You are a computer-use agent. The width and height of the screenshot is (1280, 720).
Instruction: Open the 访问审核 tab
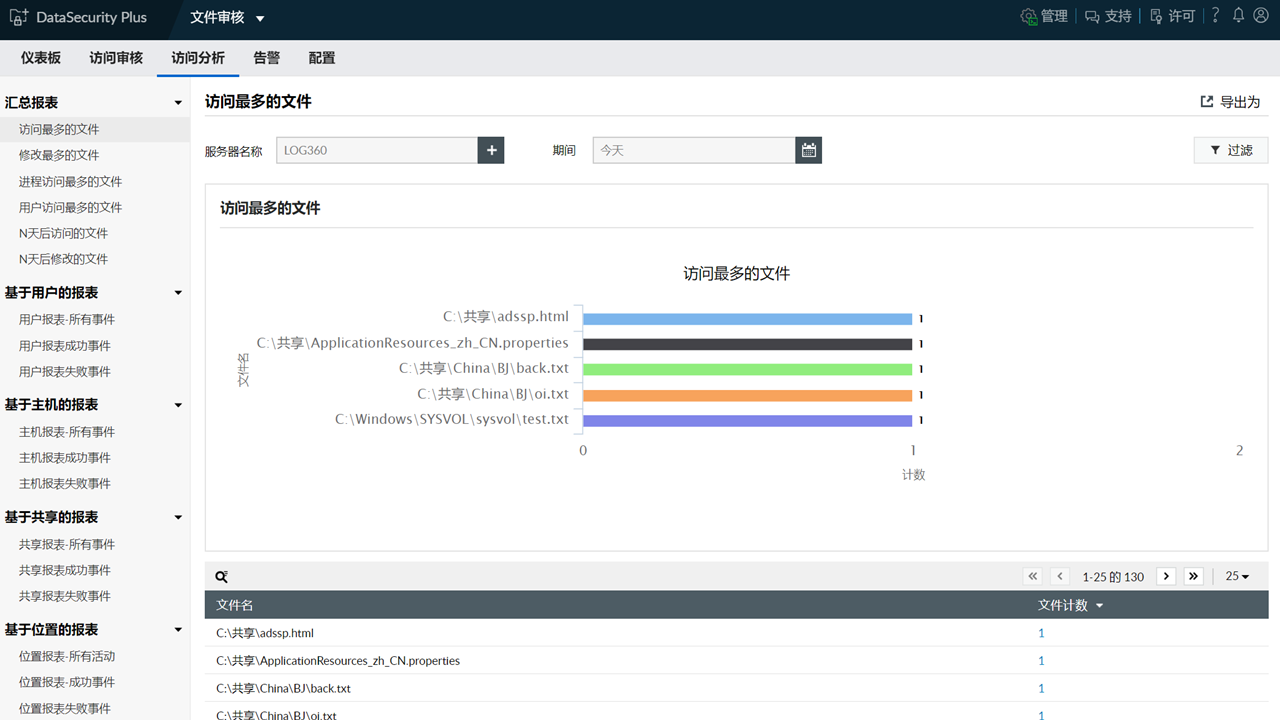click(115, 58)
